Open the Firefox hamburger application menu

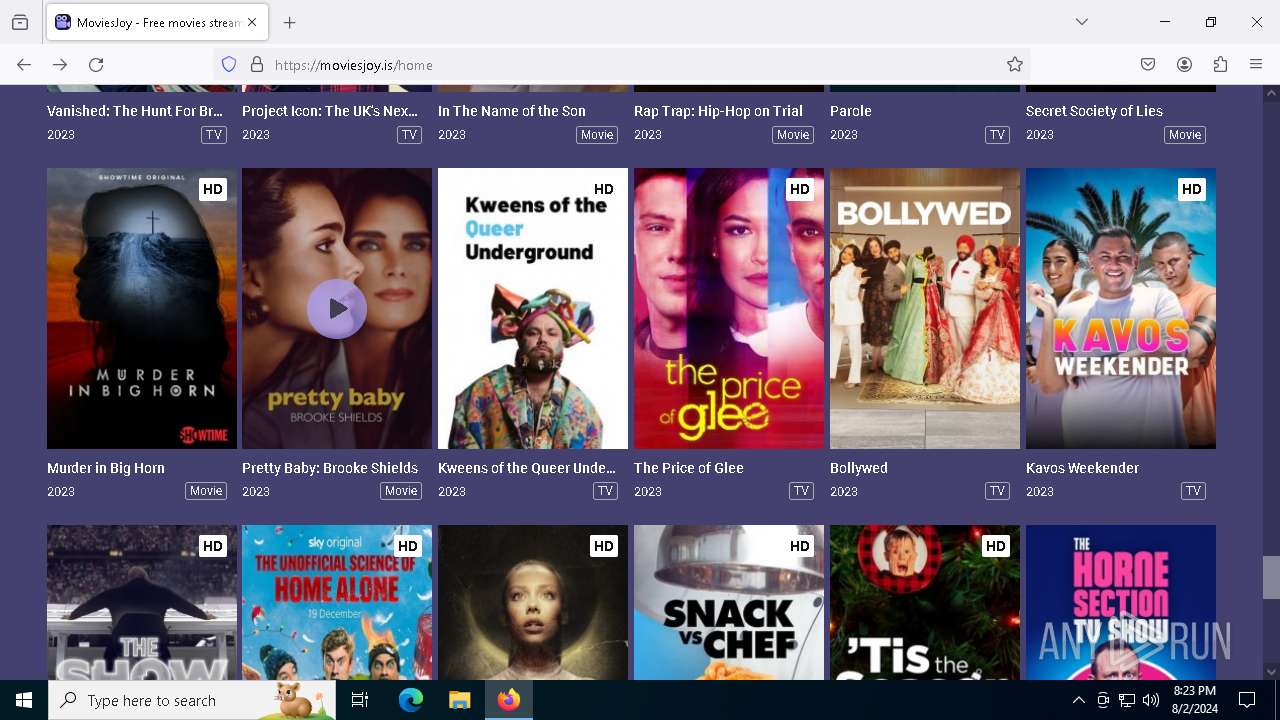click(x=1256, y=65)
